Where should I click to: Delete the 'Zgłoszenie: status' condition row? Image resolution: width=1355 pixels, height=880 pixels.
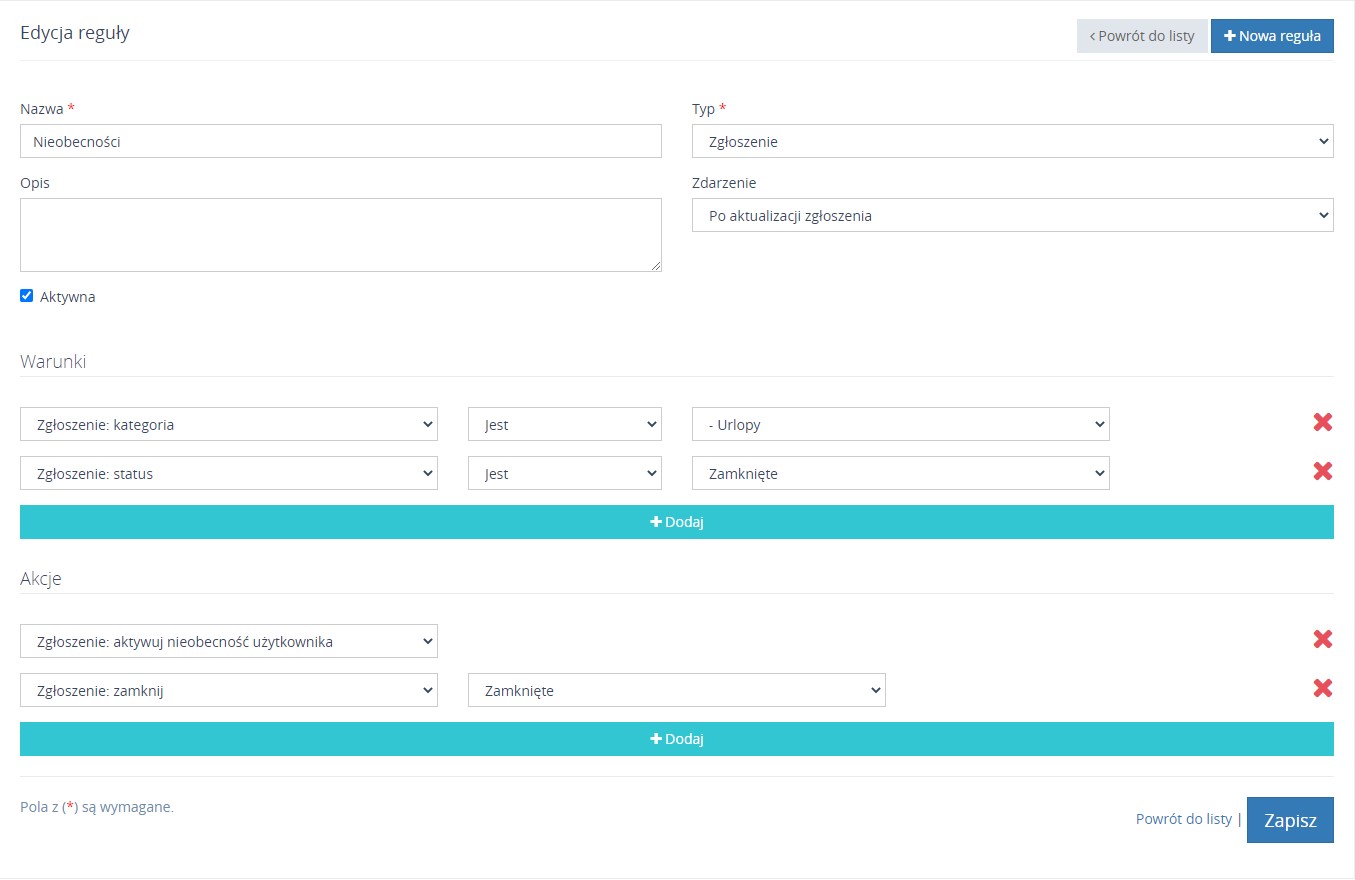click(x=1322, y=471)
